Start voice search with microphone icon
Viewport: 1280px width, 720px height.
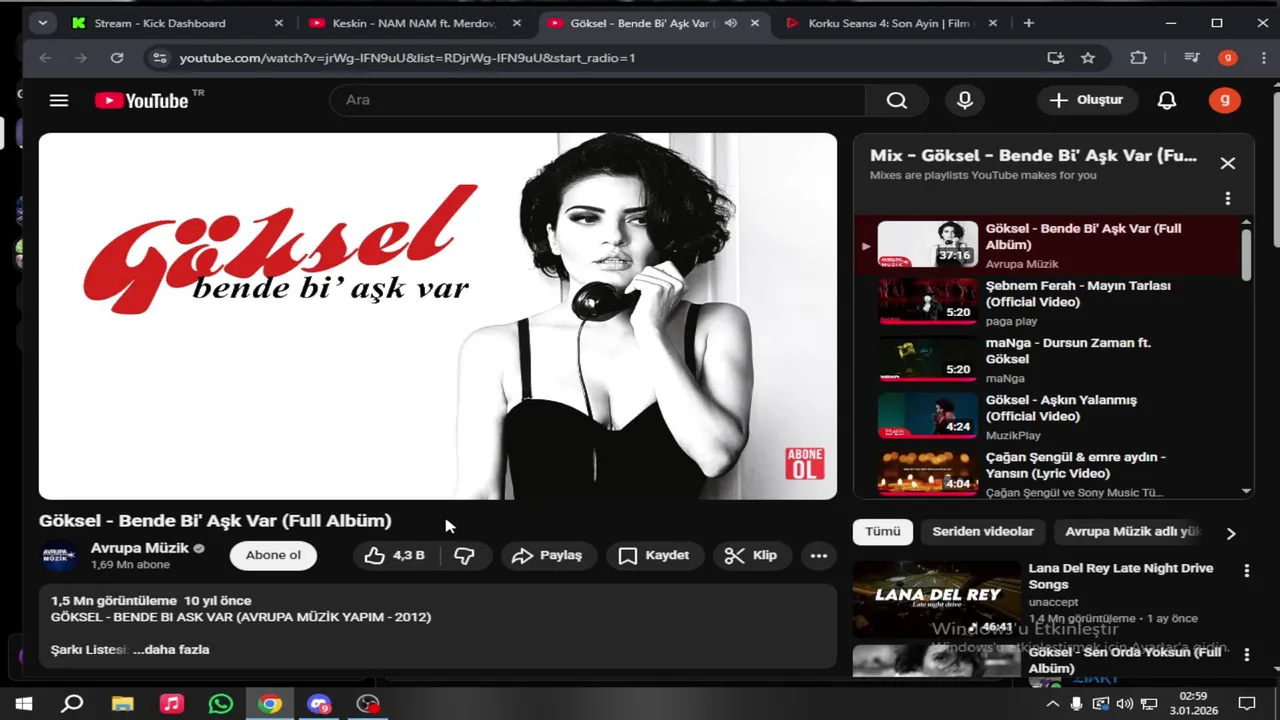coord(965,100)
